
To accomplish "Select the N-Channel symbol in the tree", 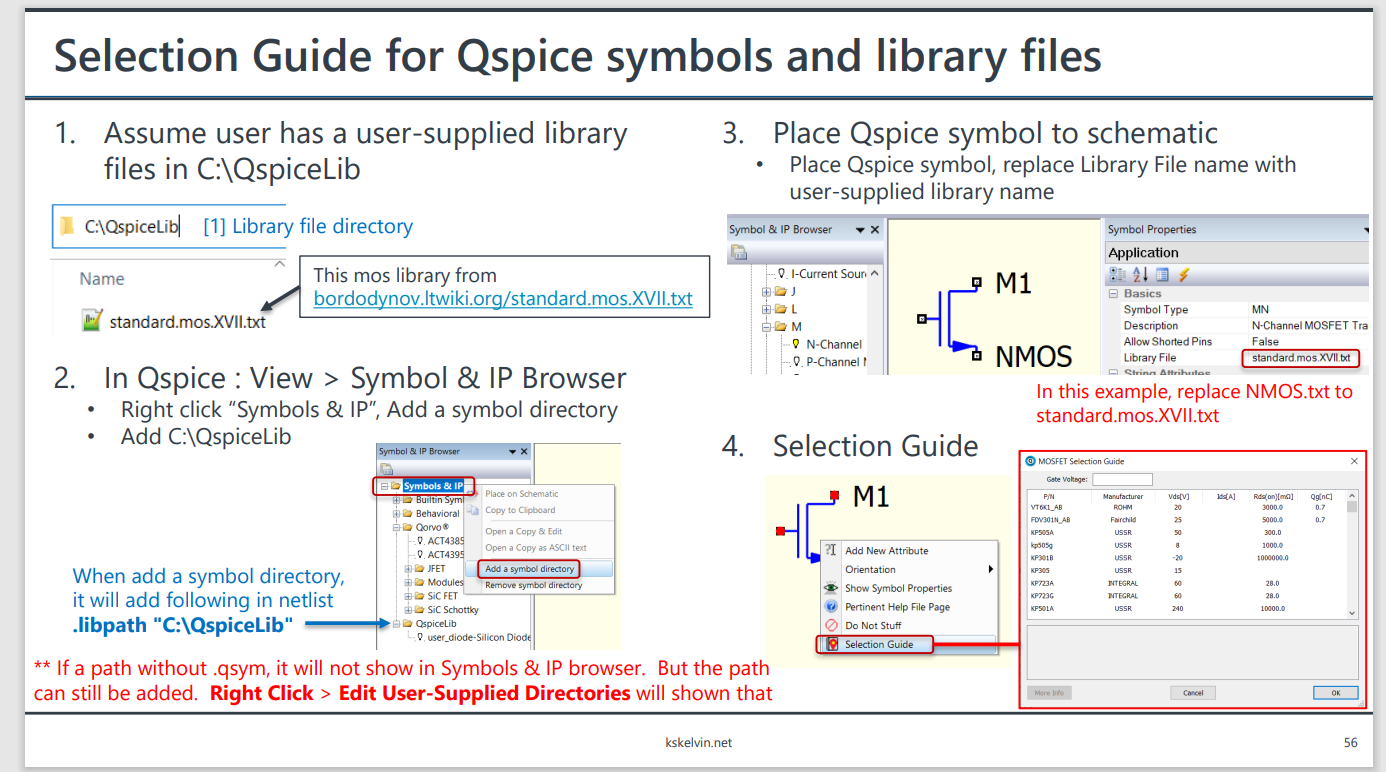I will point(833,344).
